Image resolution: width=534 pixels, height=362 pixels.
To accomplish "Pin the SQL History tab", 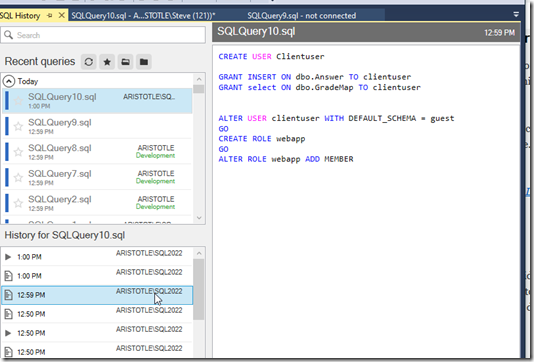I will coord(50,16).
